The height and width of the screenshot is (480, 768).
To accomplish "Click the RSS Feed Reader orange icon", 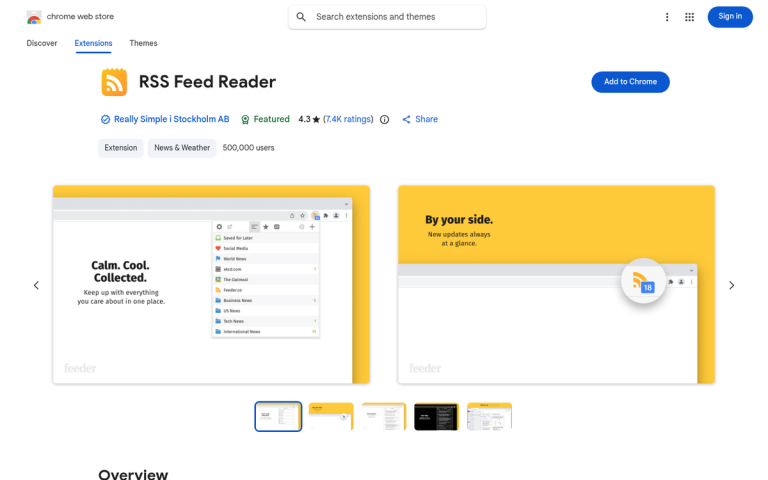I will (x=114, y=82).
